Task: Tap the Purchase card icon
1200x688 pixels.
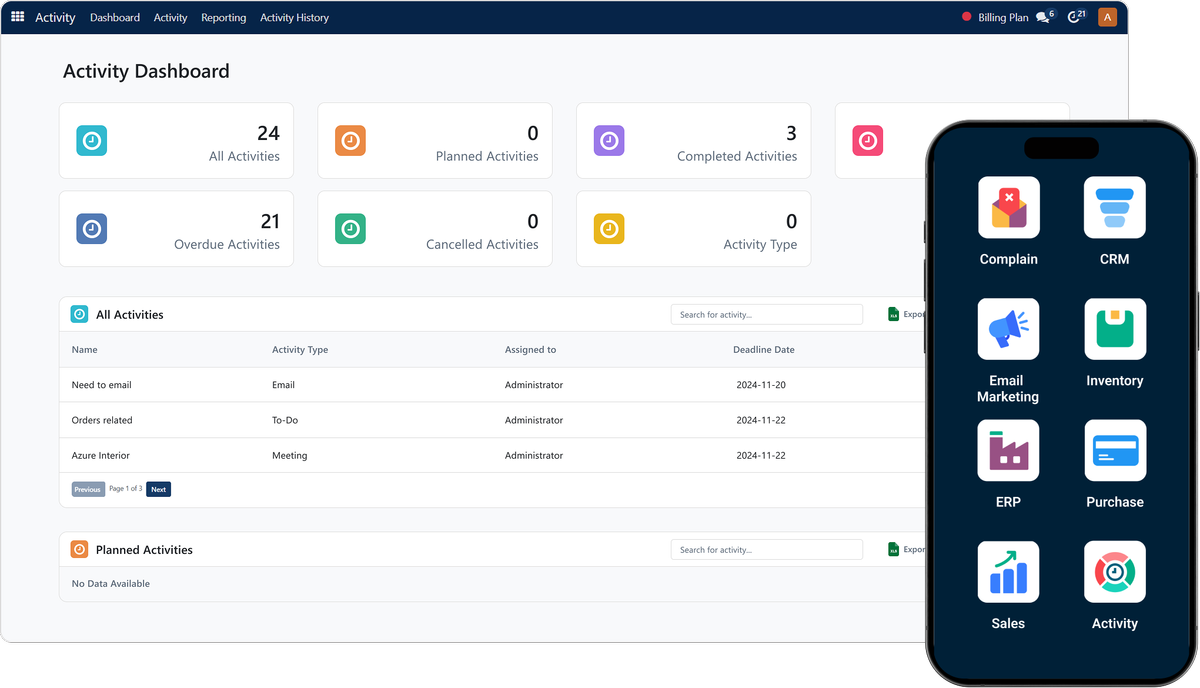Action: 1114,450
